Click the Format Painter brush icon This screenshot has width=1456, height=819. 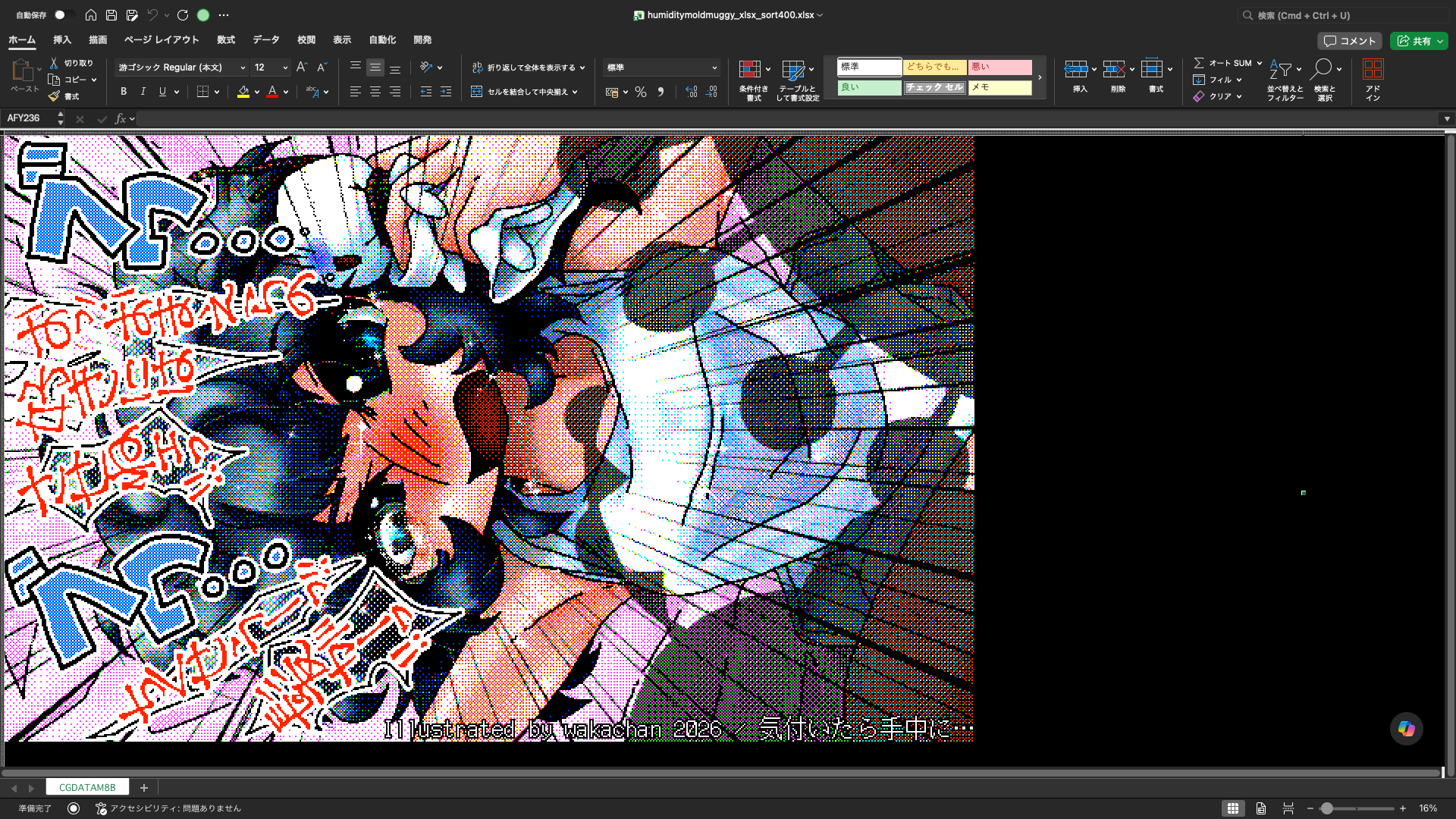(x=54, y=96)
